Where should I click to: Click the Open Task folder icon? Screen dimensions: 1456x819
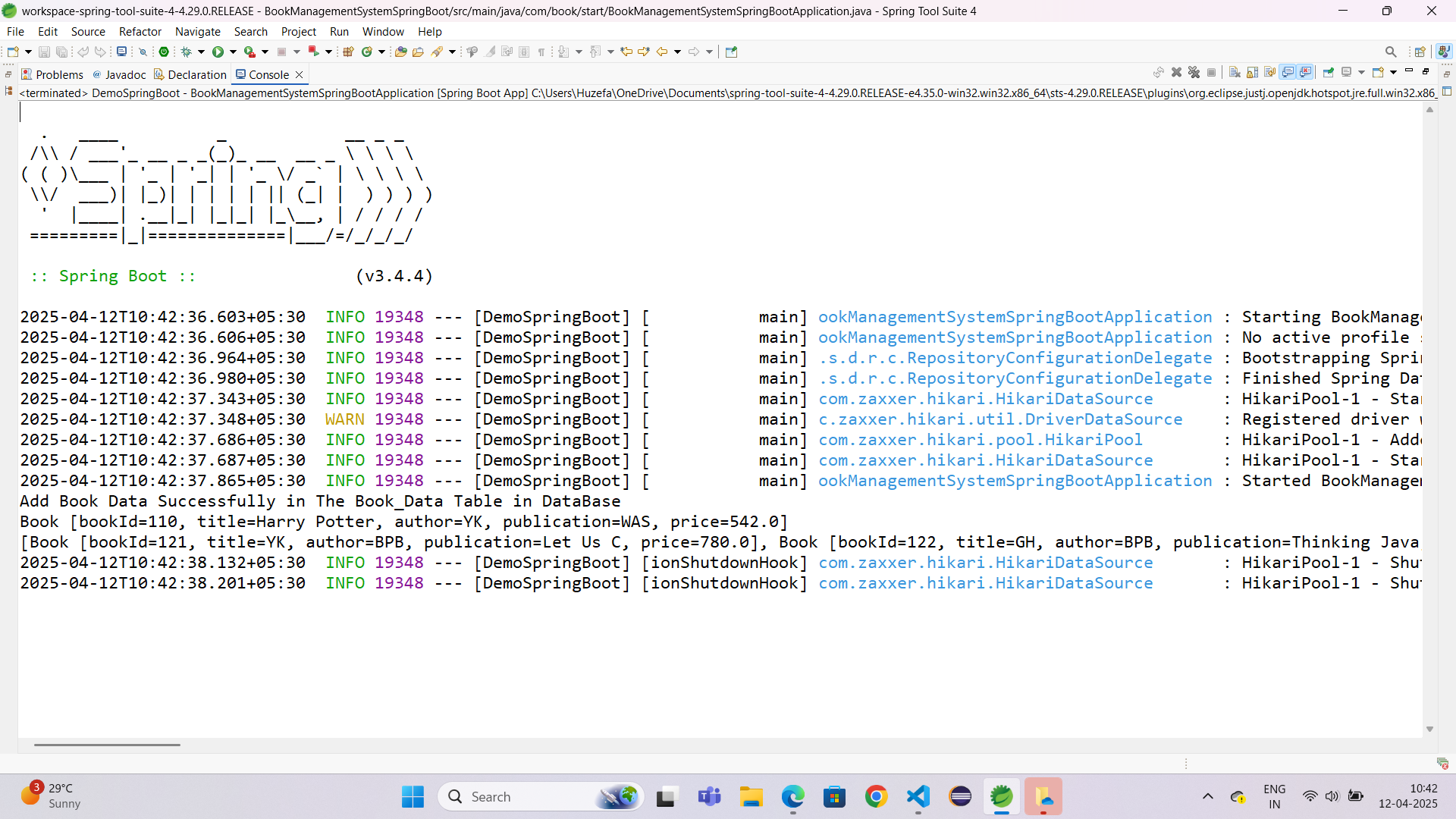pos(418,52)
